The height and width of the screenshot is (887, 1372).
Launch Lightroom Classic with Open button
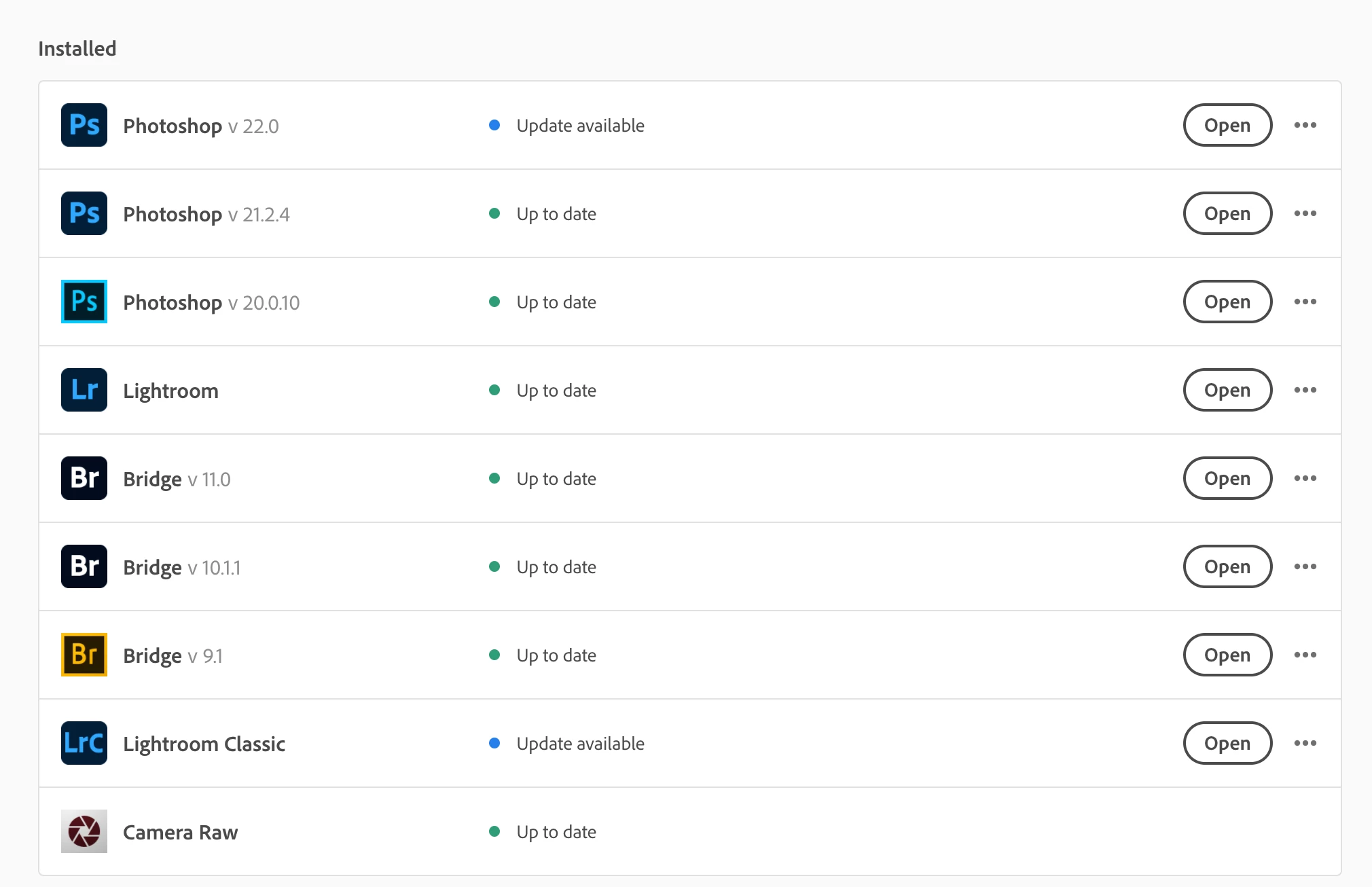coord(1227,743)
